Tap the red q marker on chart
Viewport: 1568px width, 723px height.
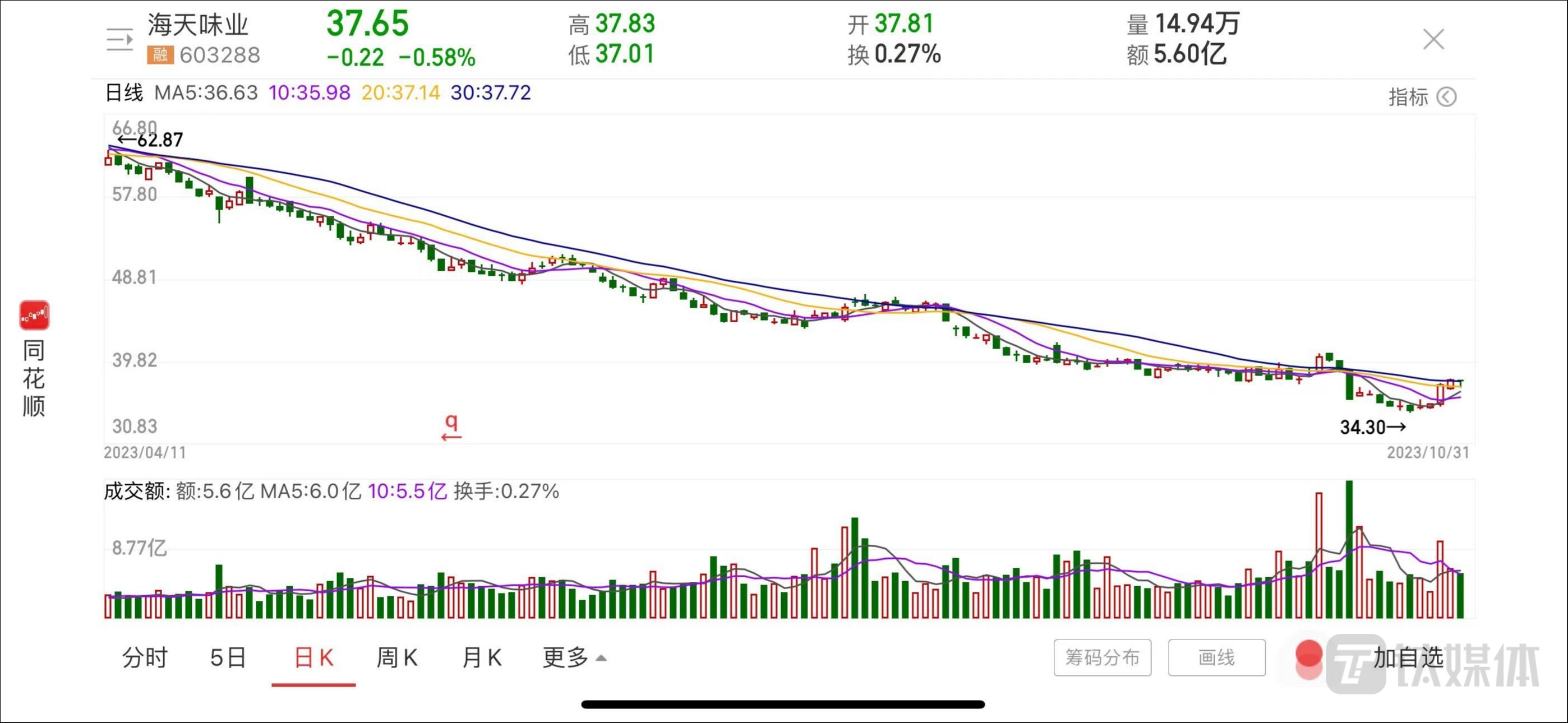[x=451, y=425]
